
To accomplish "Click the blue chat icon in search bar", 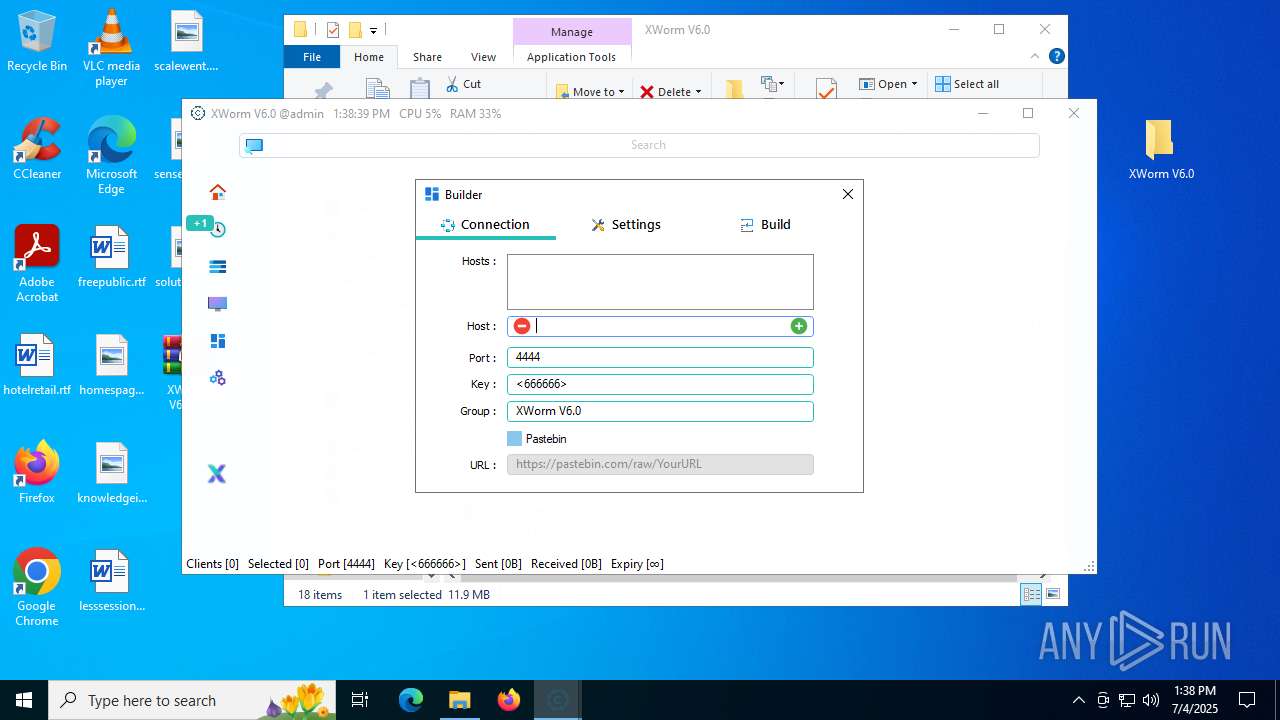I will (x=254, y=145).
